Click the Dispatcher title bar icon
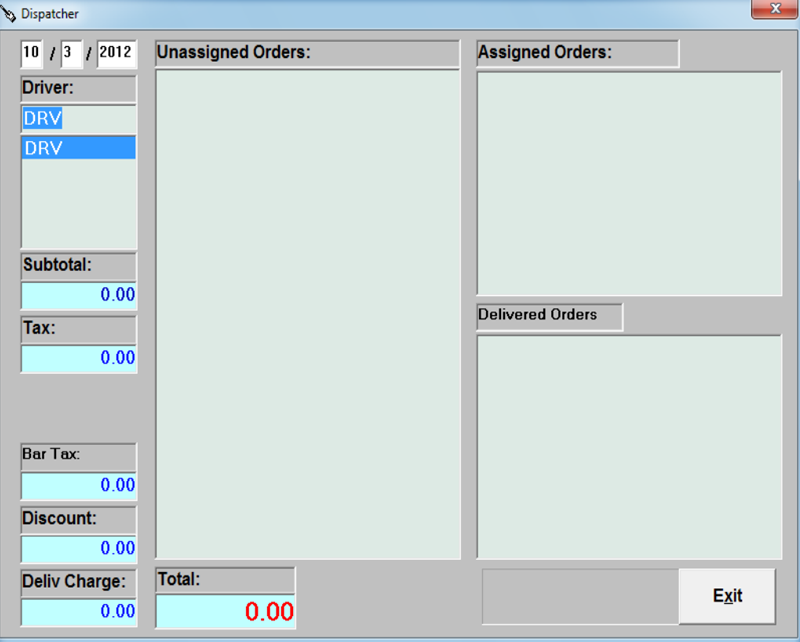The width and height of the screenshot is (800, 642). coord(9,14)
